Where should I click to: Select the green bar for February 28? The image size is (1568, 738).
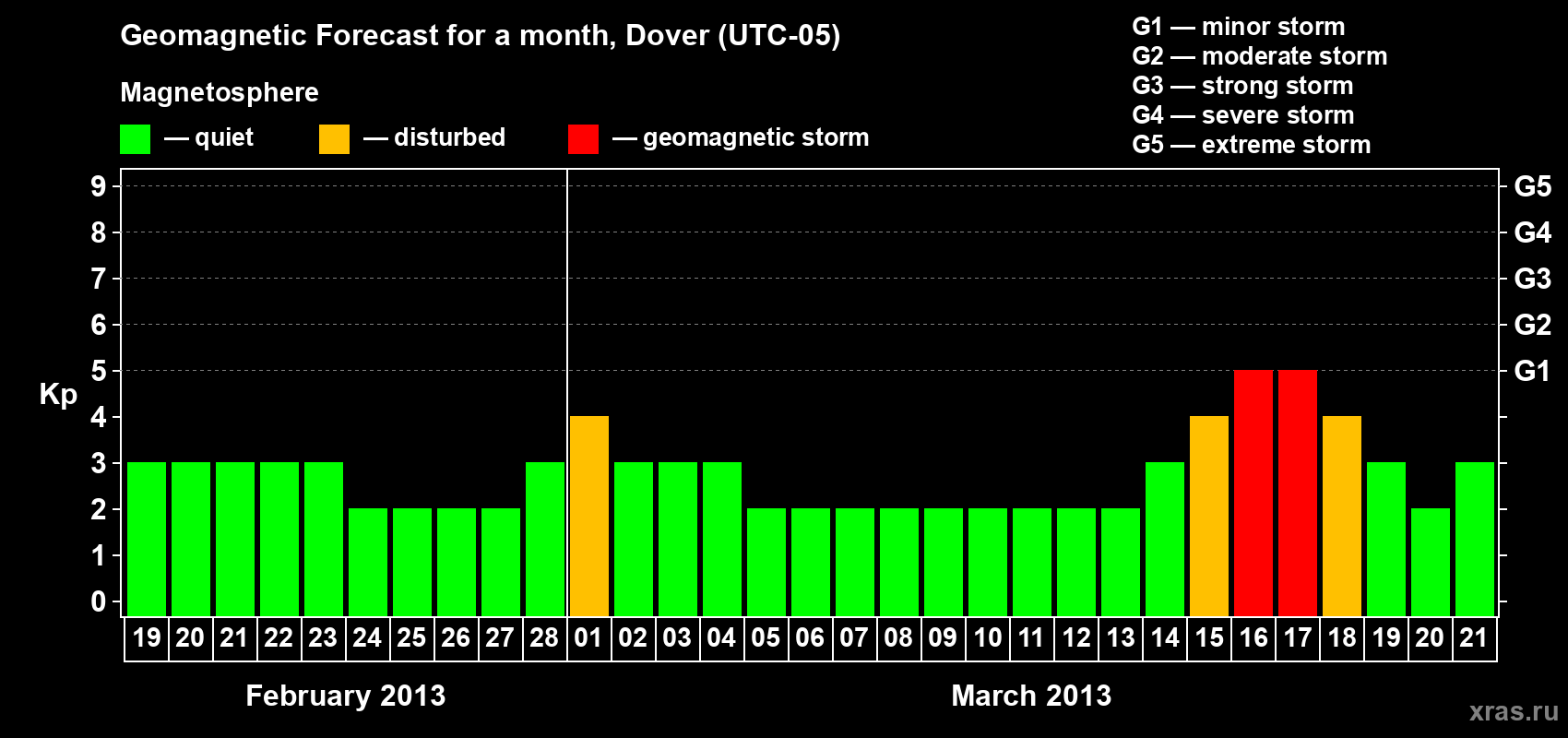[545, 539]
